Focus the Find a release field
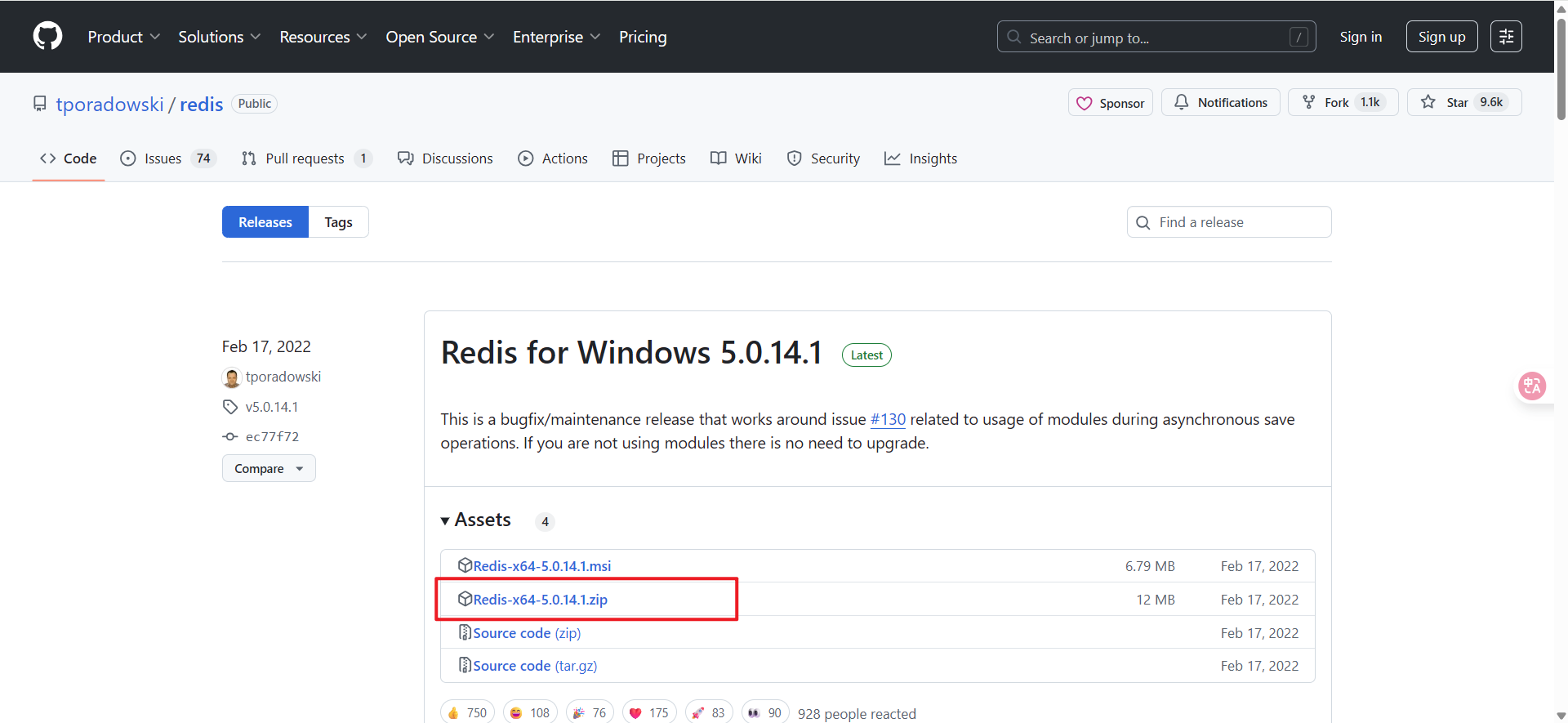The height and width of the screenshot is (723, 1568). tap(1229, 222)
